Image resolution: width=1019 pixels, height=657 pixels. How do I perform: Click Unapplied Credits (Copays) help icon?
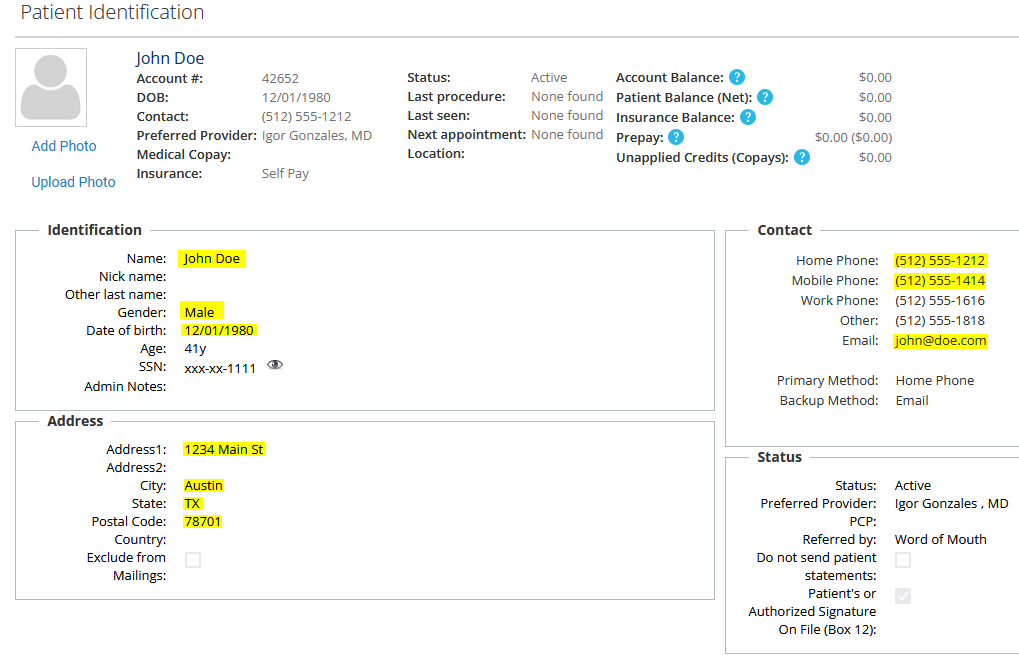click(x=801, y=157)
